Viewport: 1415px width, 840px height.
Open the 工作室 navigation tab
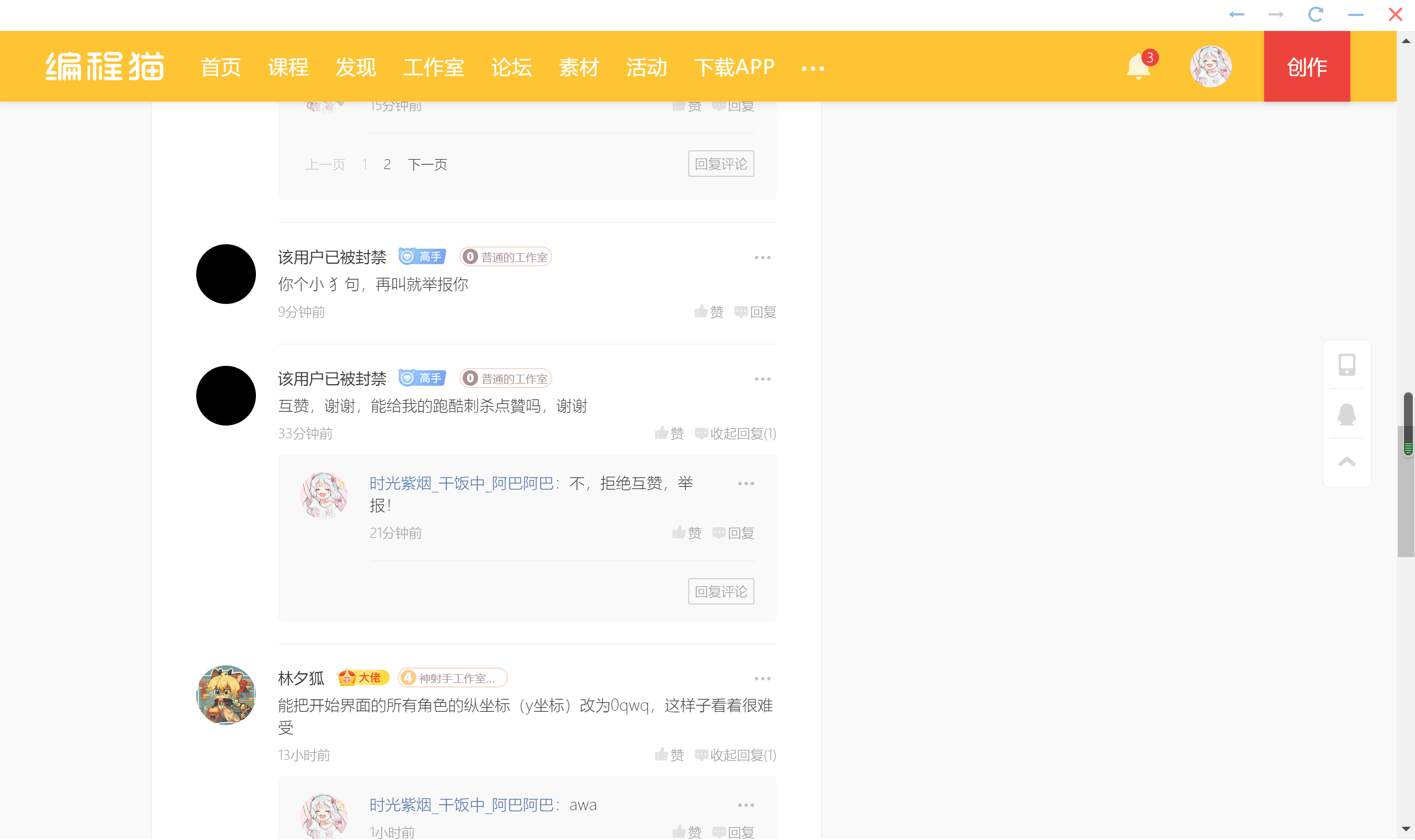click(x=433, y=67)
